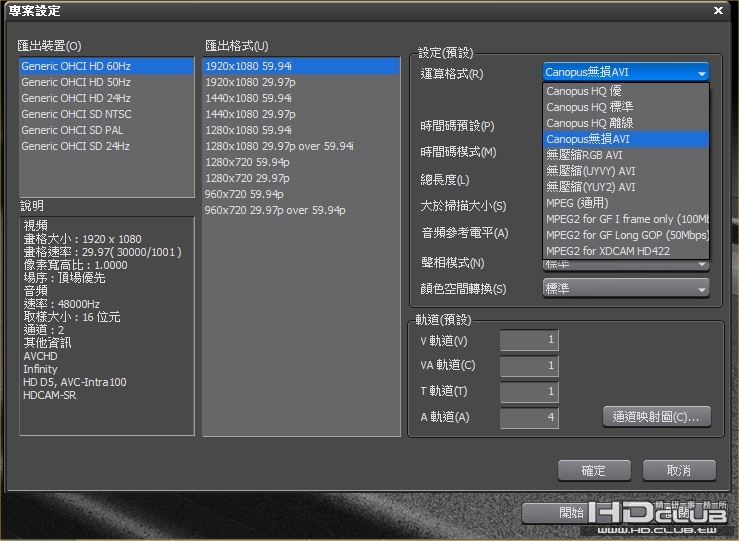Viewport: 739px width, 541px height.
Task: Open the 顏色空間轉換 dropdown
Action: (626, 288)
